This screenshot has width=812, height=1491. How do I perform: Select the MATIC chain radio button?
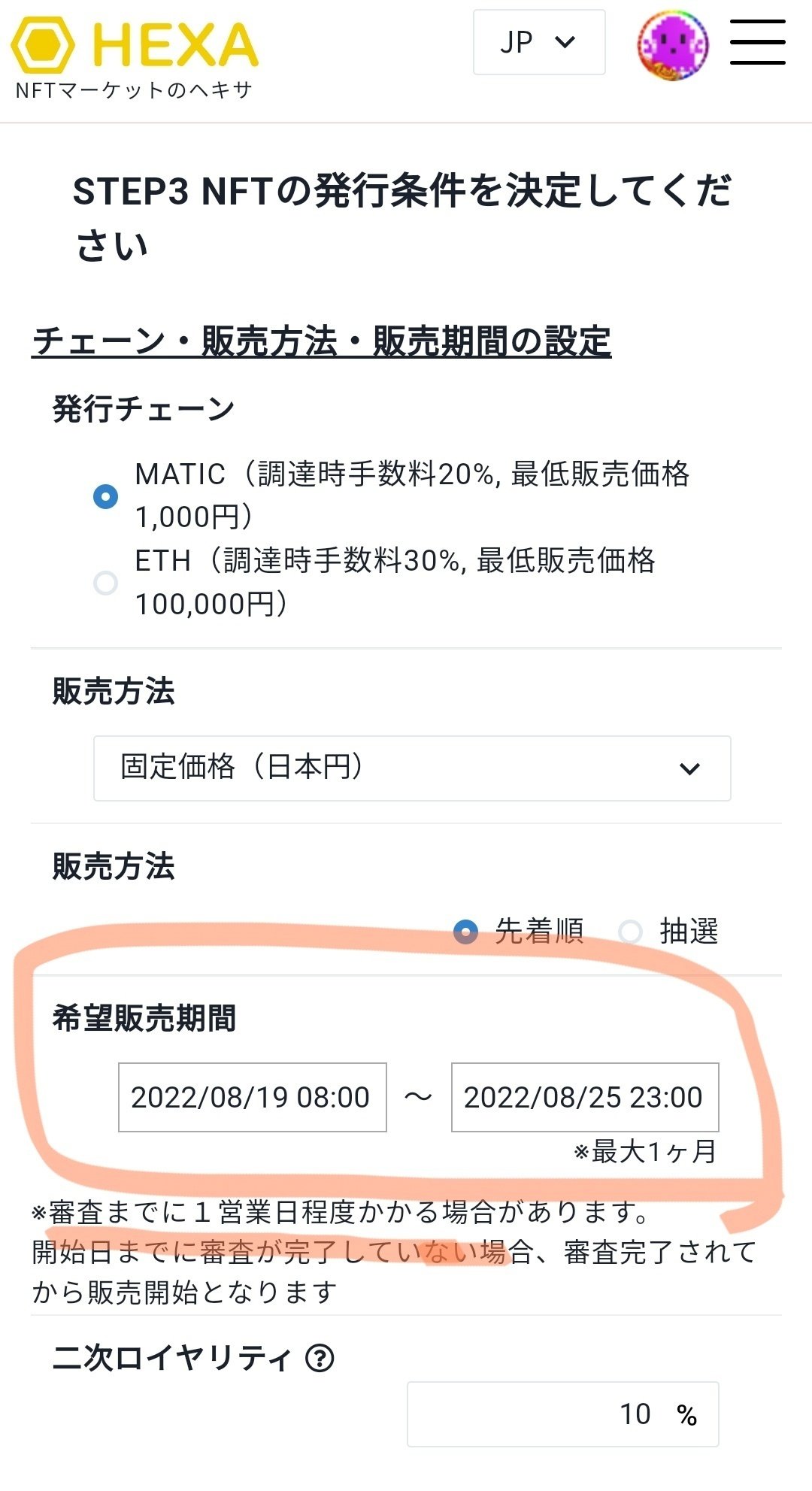[105, 496]
